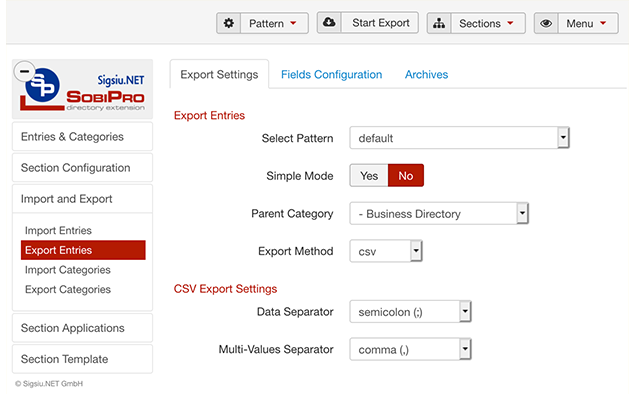Open the Multi-Values Separator dropdown
This screenshot has width=636, height=394.
pyautogui.click(x=410, y=349)
